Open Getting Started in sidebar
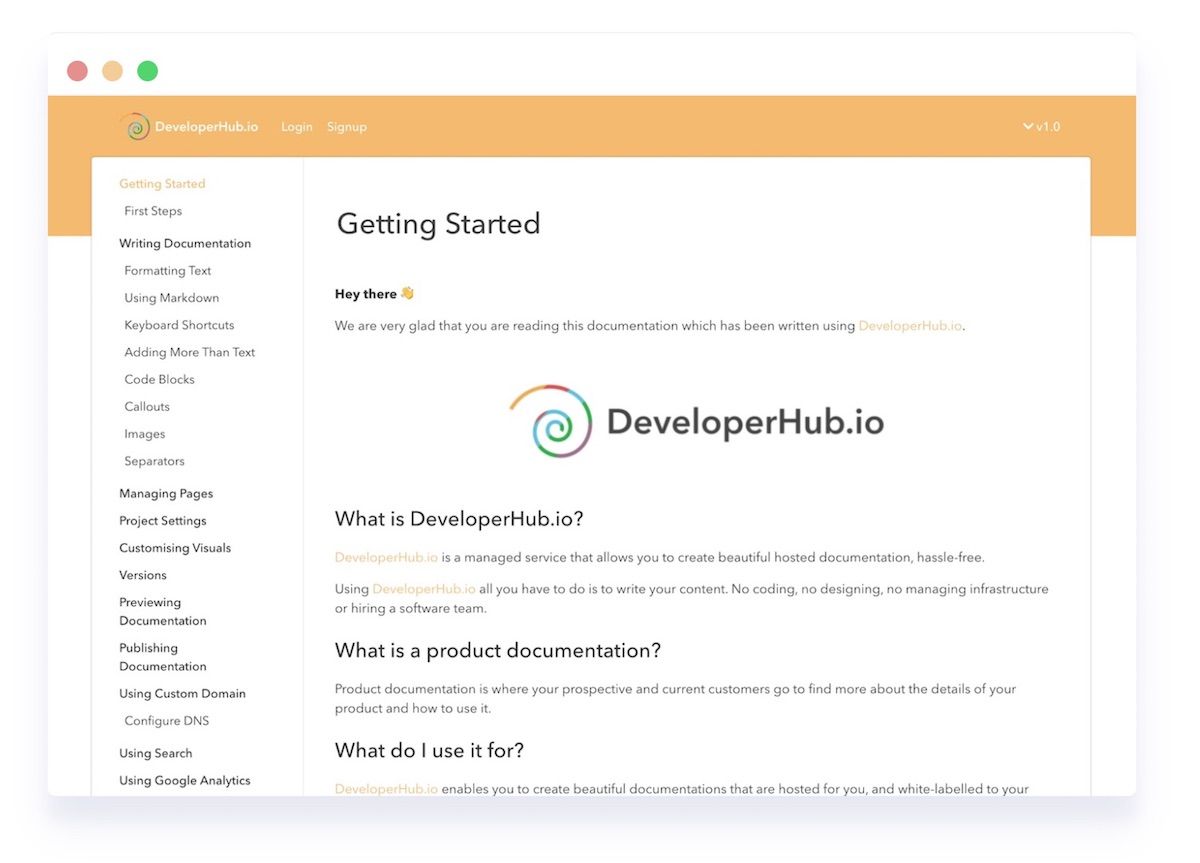The height and width of the screenshot is (863, 1200). pyautogui.click(x=162, y=184)
